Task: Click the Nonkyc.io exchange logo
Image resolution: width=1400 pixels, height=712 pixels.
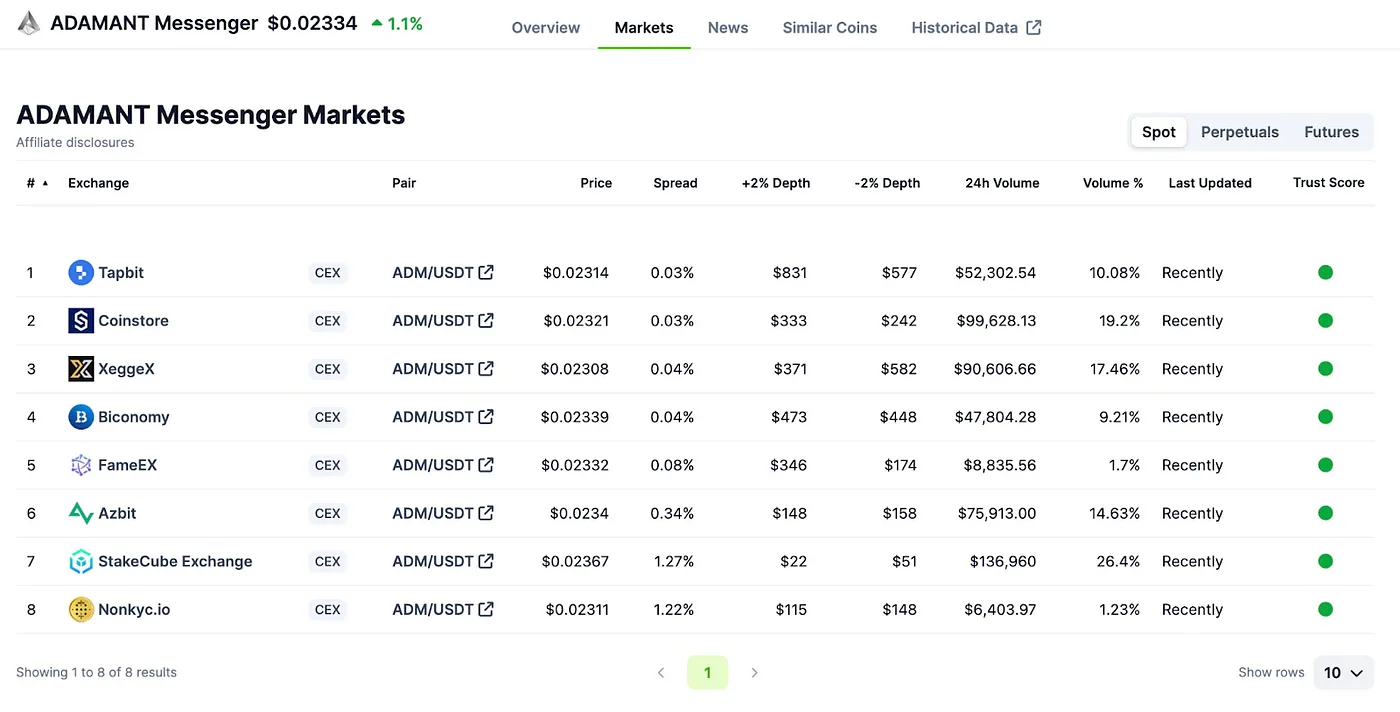Action: click(81, 609)
